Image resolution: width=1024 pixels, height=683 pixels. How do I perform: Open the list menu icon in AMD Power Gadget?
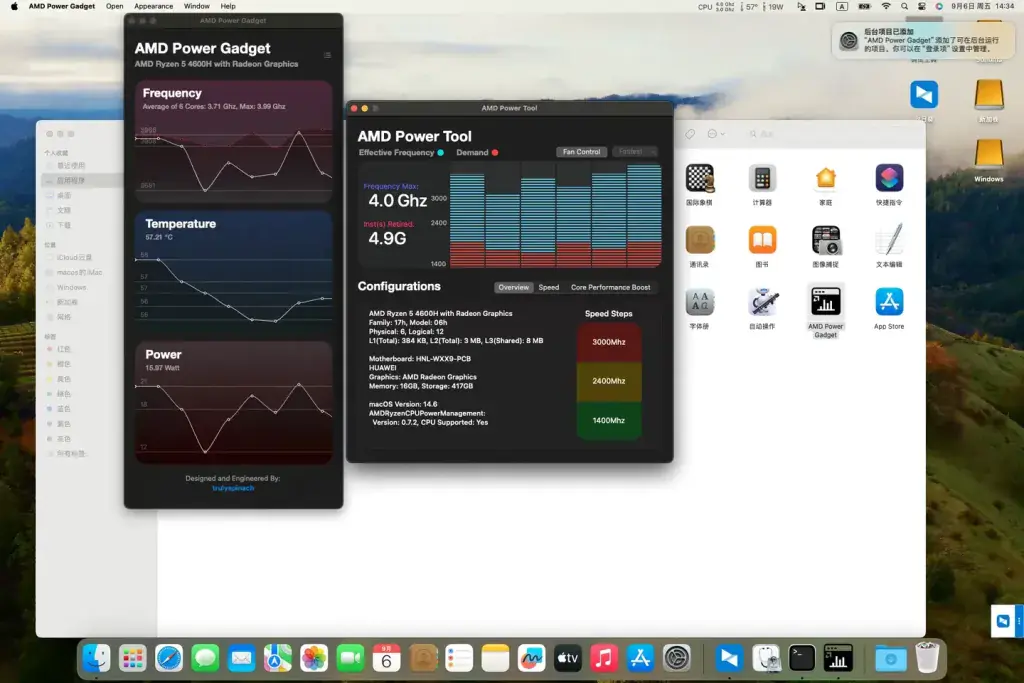(327, 55)
